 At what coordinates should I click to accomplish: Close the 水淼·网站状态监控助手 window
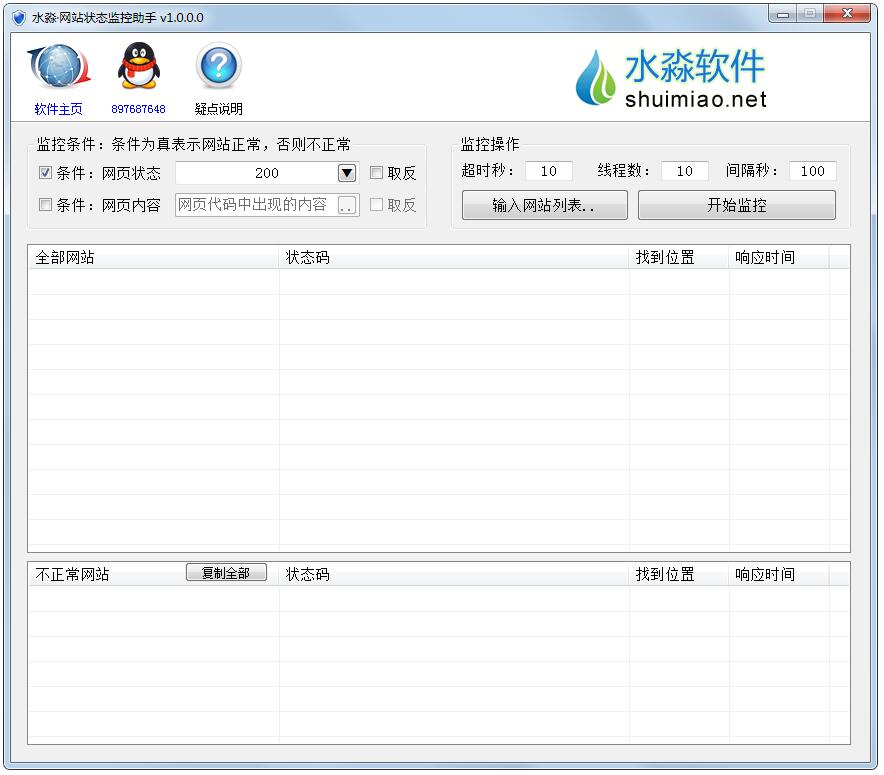[x=847, y=14]
